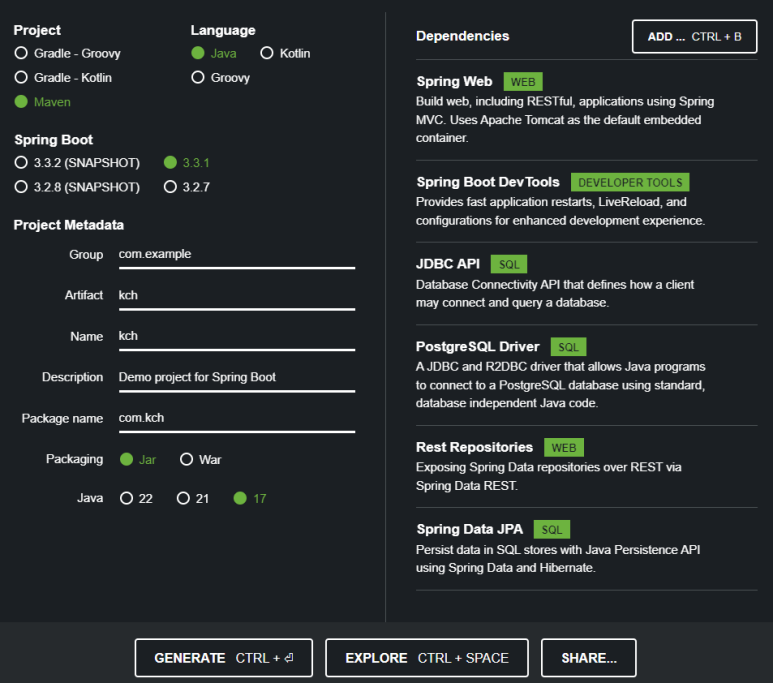Choose Java language option
773x683 pixels.
coord(214,53)
